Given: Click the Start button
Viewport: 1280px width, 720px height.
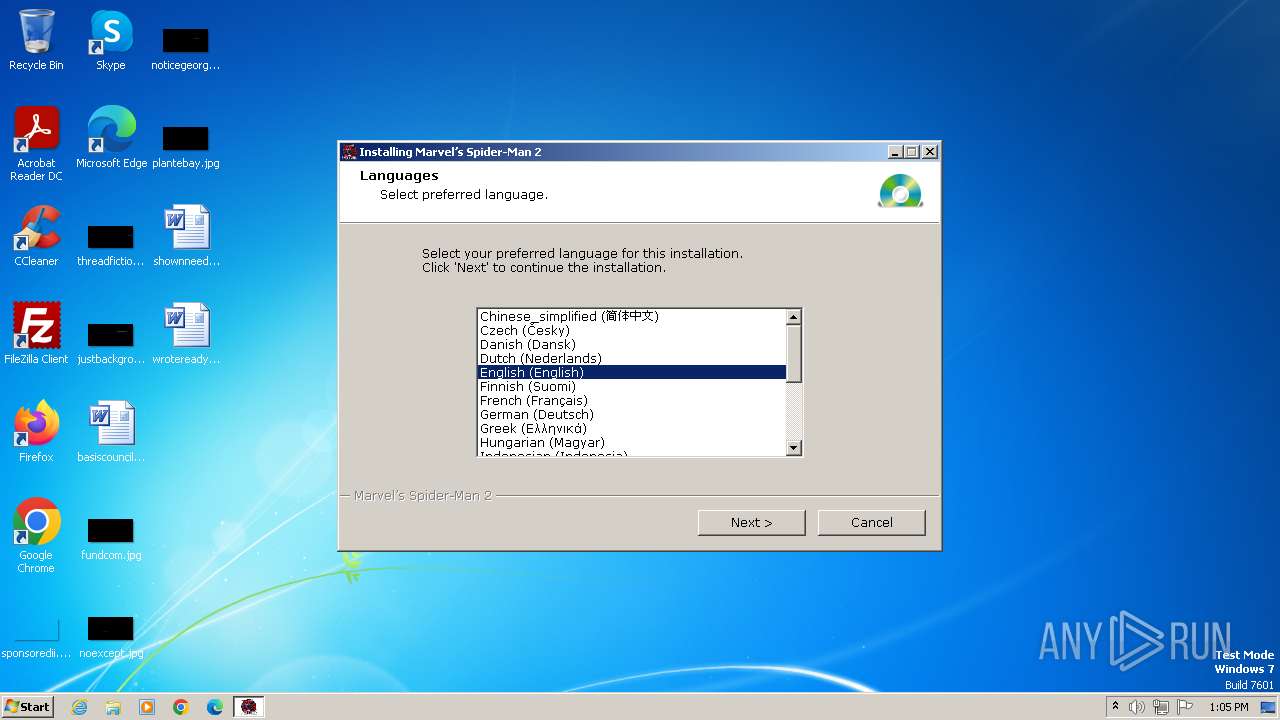Looking at the screenshot, I should 28,707.
